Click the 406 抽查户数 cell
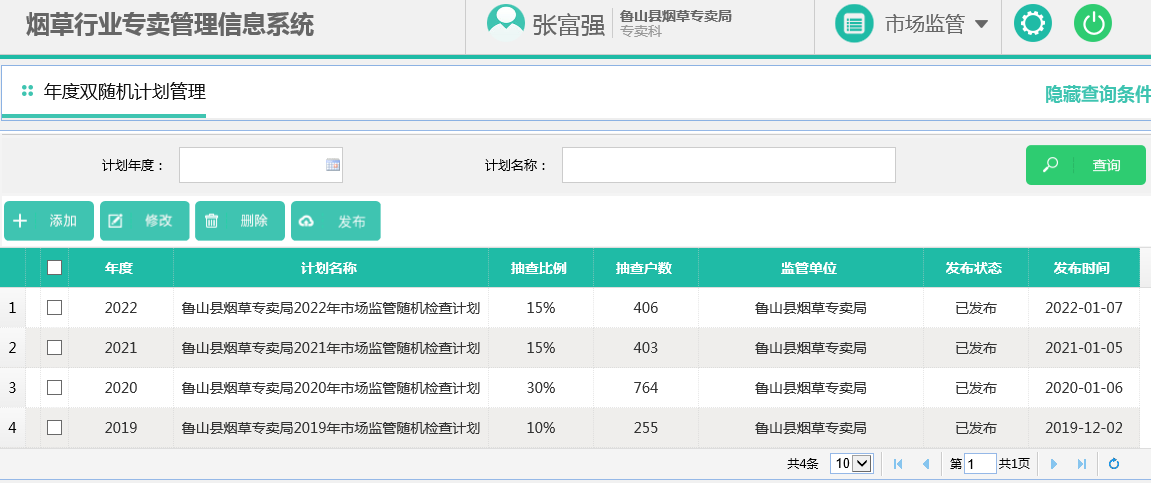The width and height of the screenshot is (1151, 483). pos(645,308)
